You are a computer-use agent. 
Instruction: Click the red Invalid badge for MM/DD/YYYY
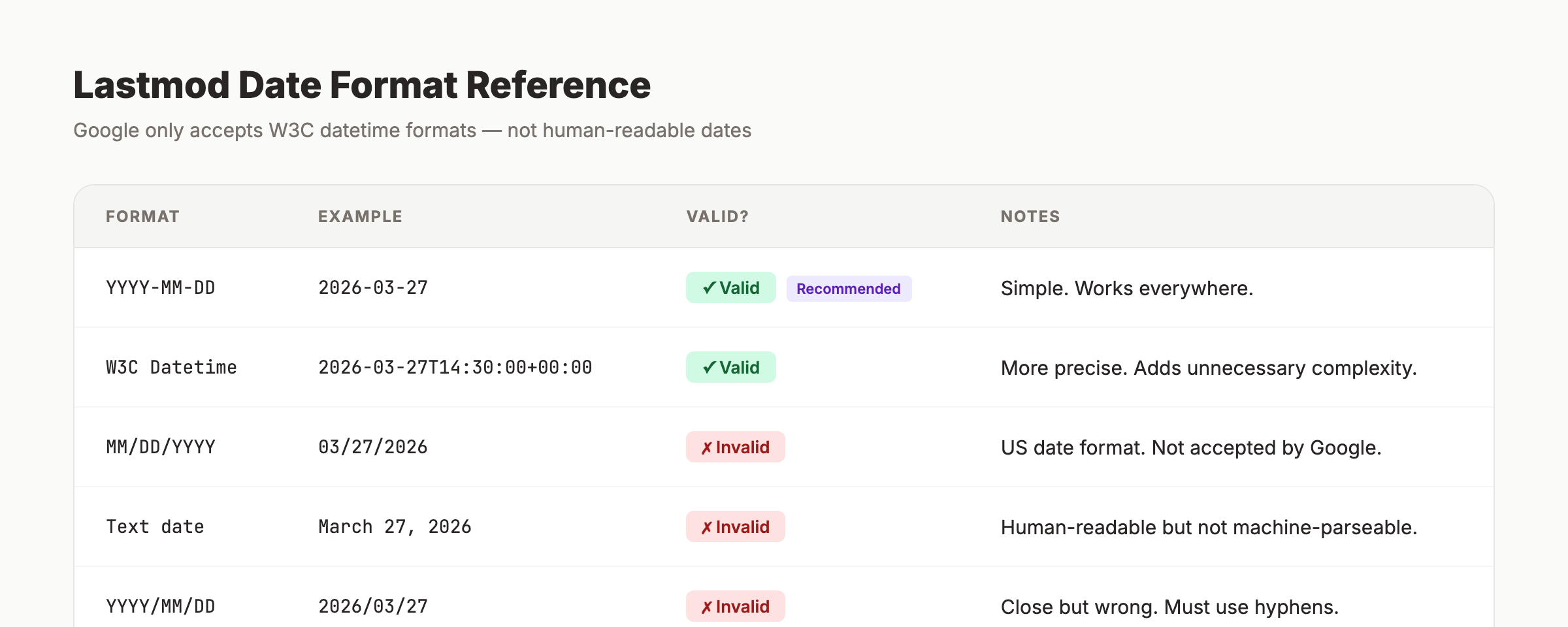[735, 447]
